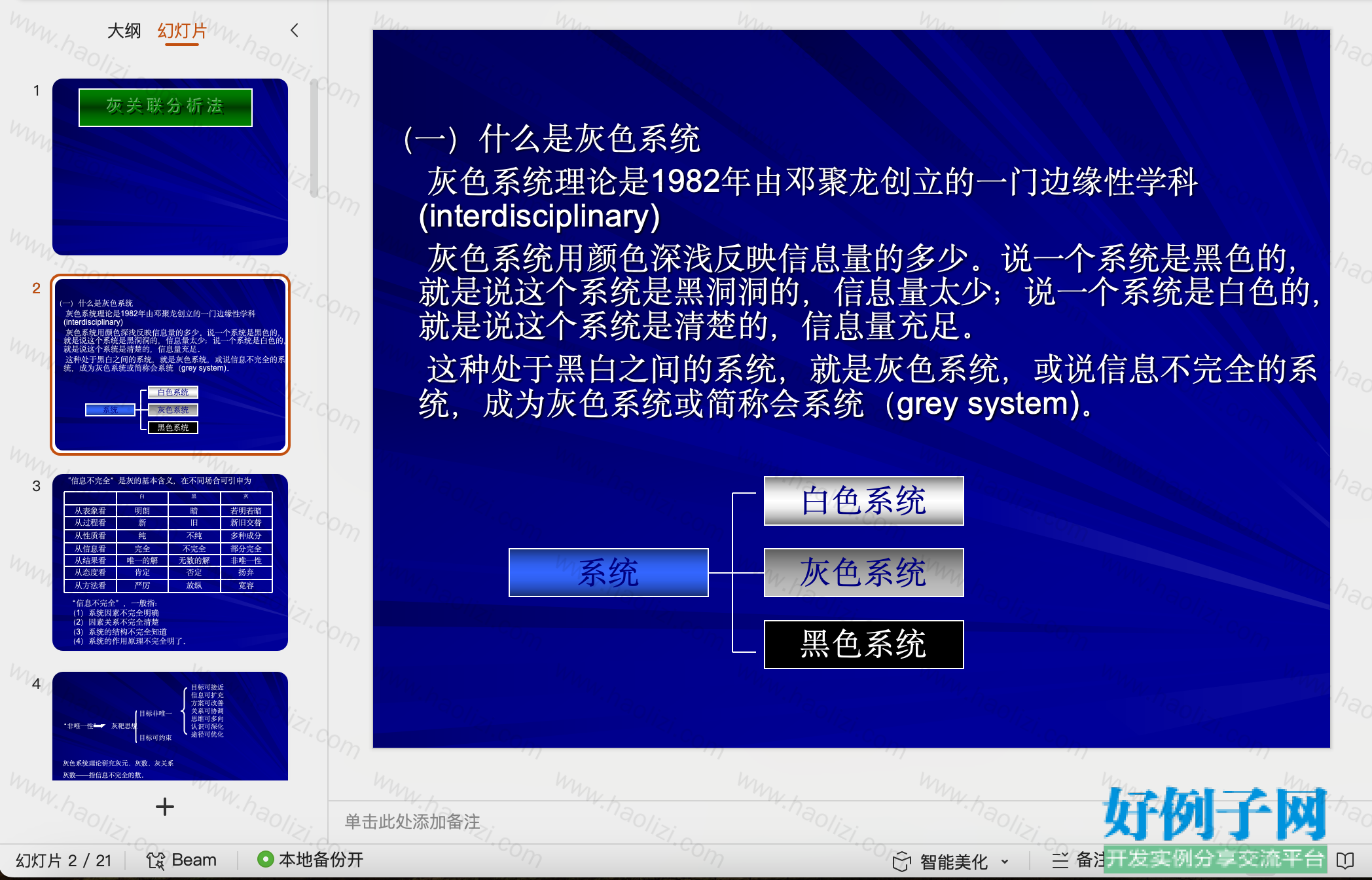Click the notes field 单击此处添加备注

(412, 822)
